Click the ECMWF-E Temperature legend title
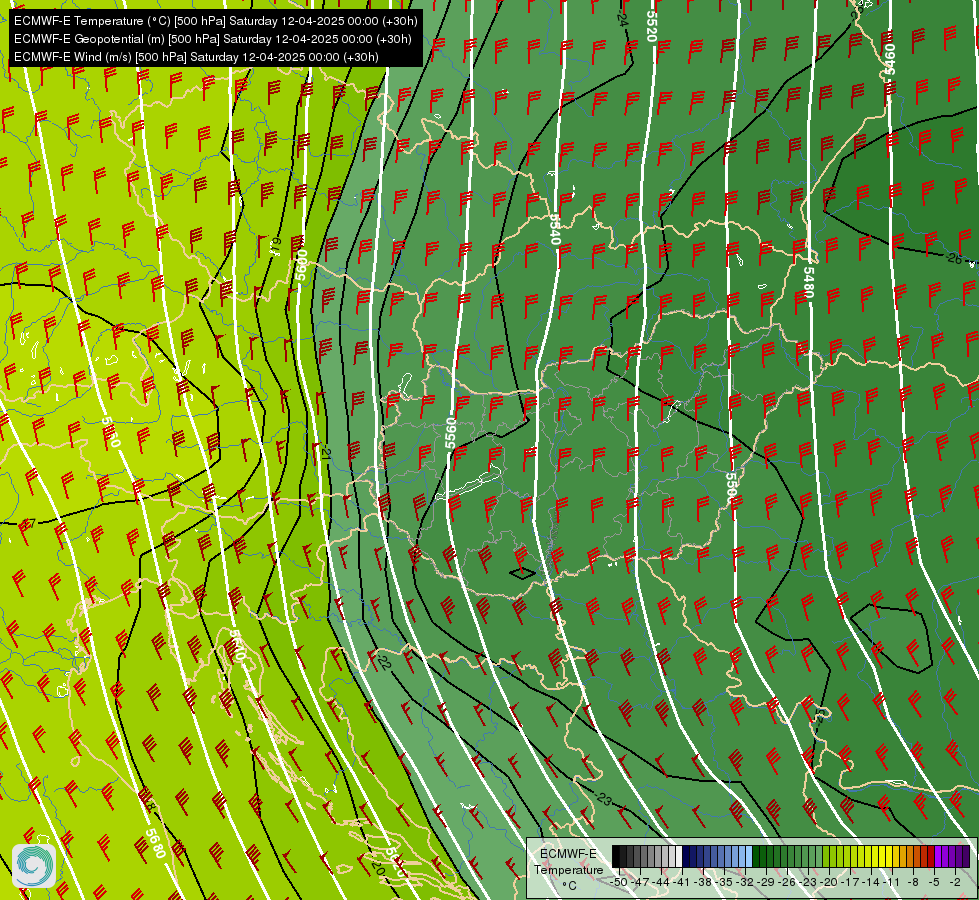The width and height of the screenshot is (979, 900). pos(568,861)
